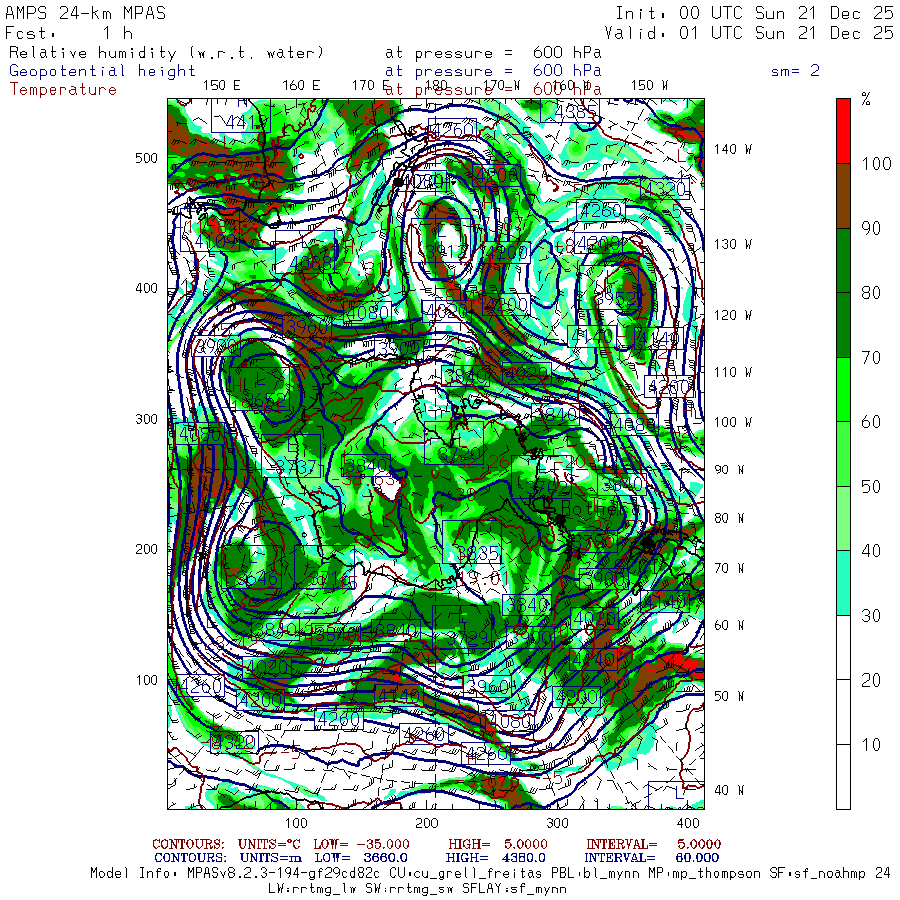The height and width of the screenshot is (900, 900).
Task: Click the 'Rothera' station label
Action: coord(599,508)
